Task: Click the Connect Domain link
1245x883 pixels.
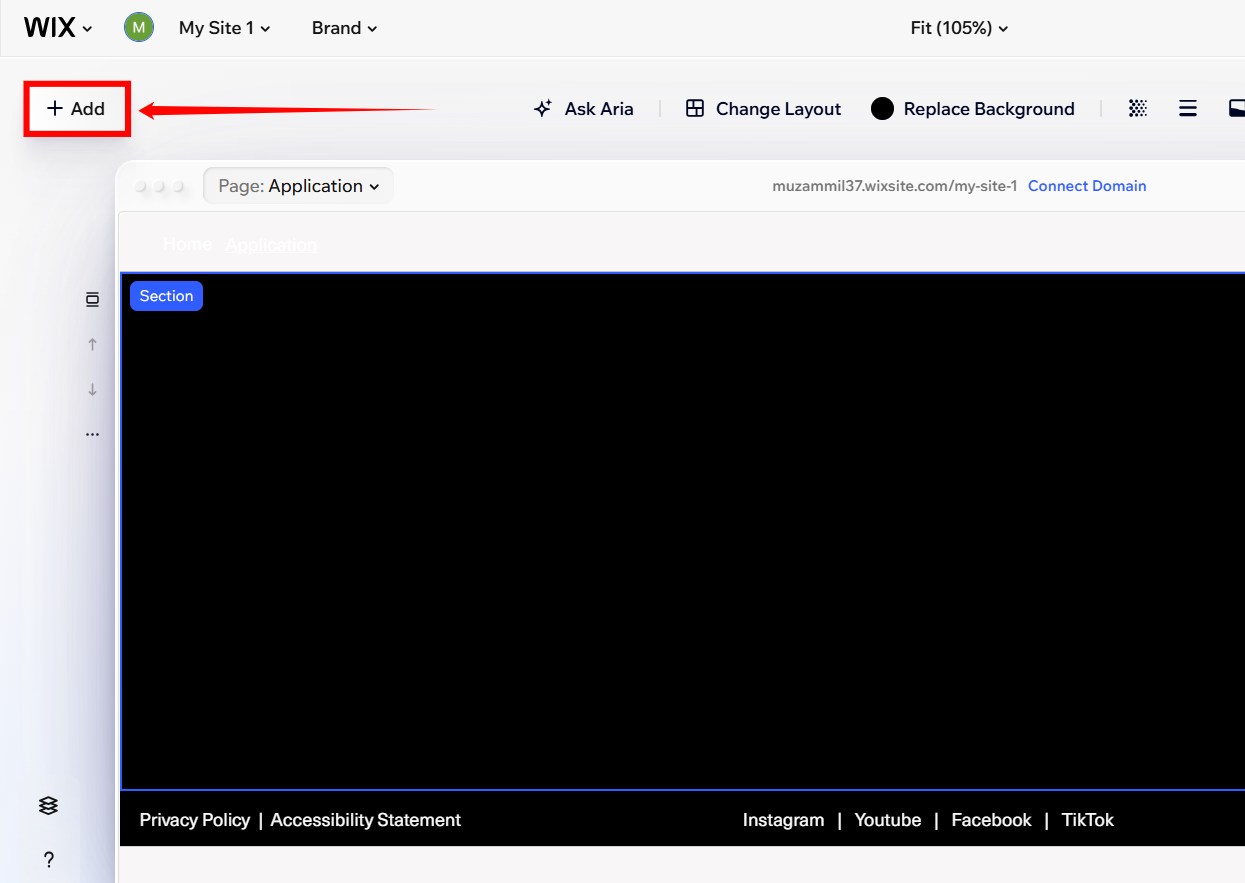Action: (x=1087, y=186)
